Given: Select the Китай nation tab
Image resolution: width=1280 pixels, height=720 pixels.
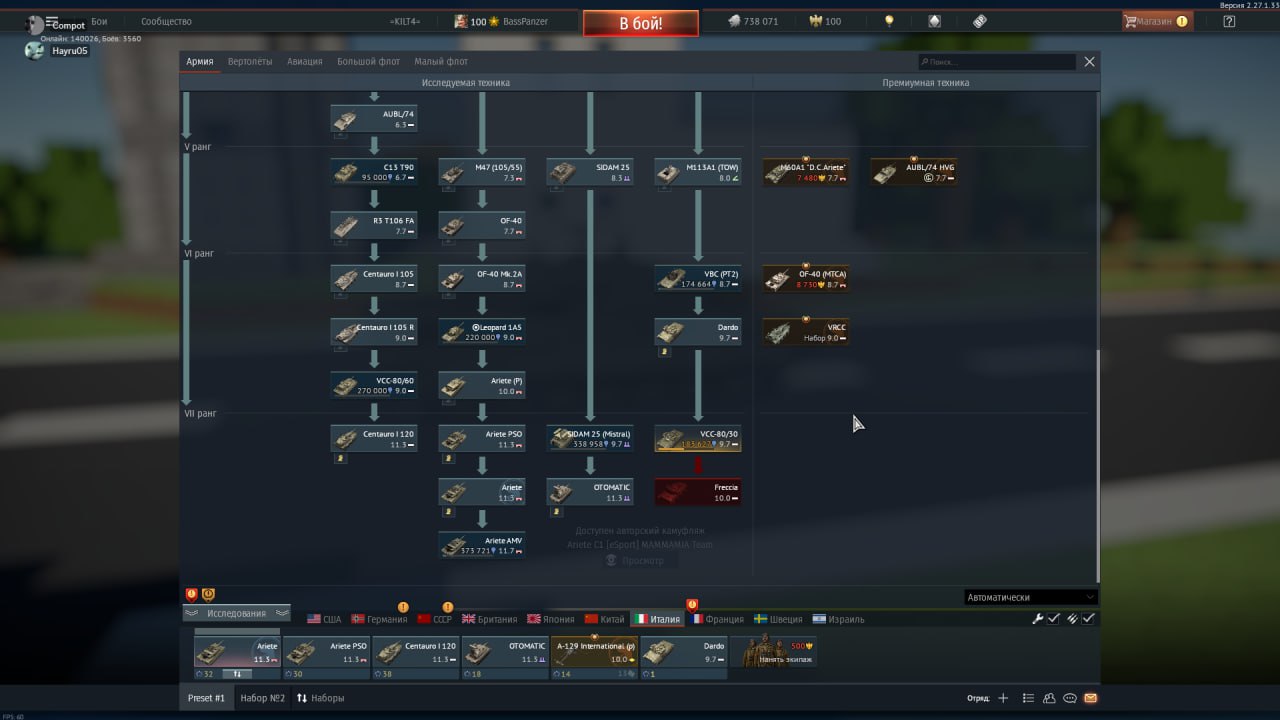Looking at the screenshot, I should click(604, 619).
